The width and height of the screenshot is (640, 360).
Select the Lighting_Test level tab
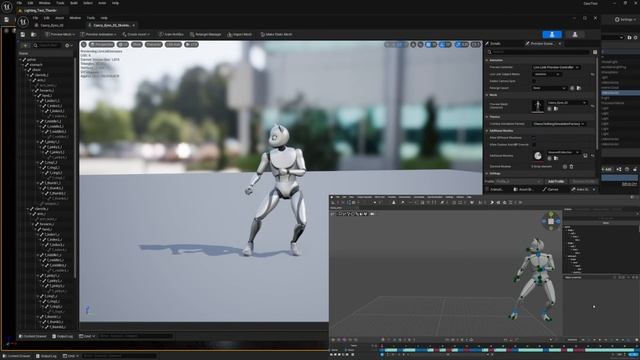[40, 10]
